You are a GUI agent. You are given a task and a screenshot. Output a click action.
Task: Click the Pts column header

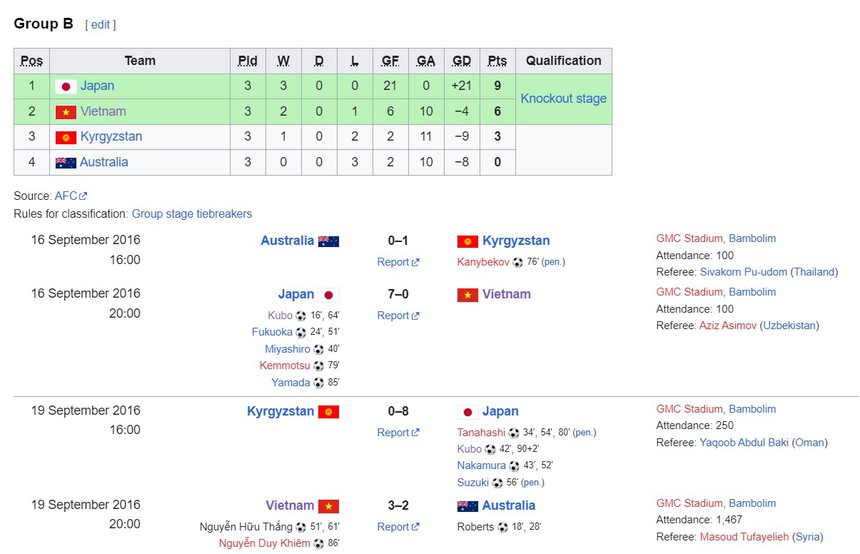coord(497,61)
